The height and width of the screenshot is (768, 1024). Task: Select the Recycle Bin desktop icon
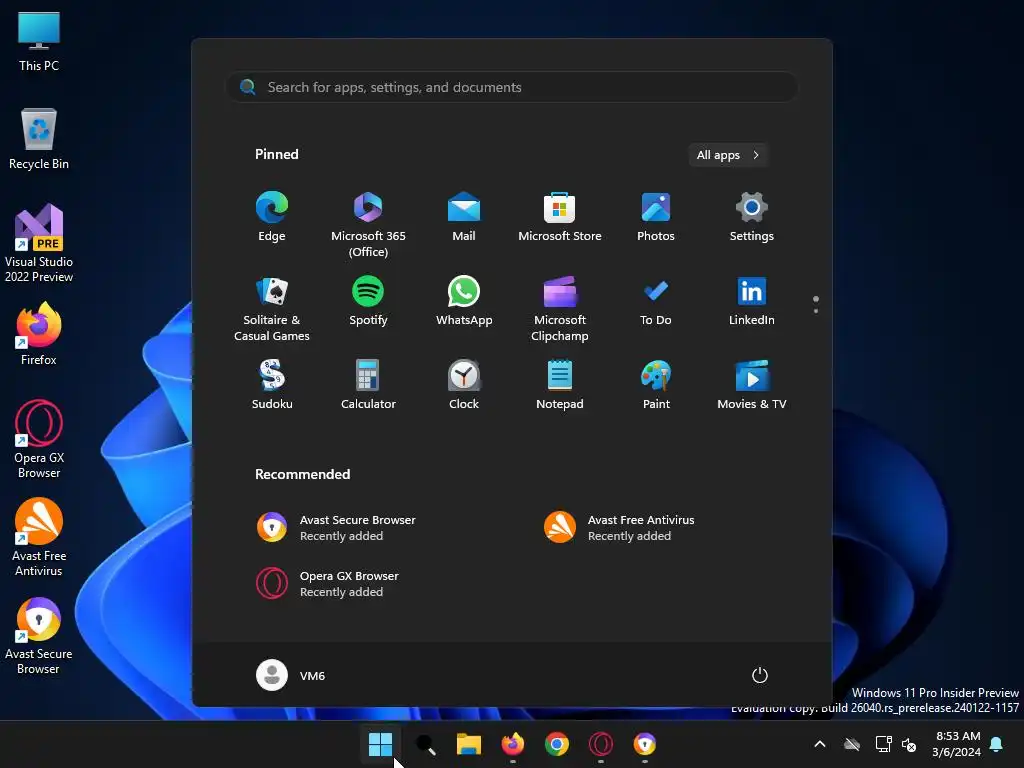(x=39, y=140)
